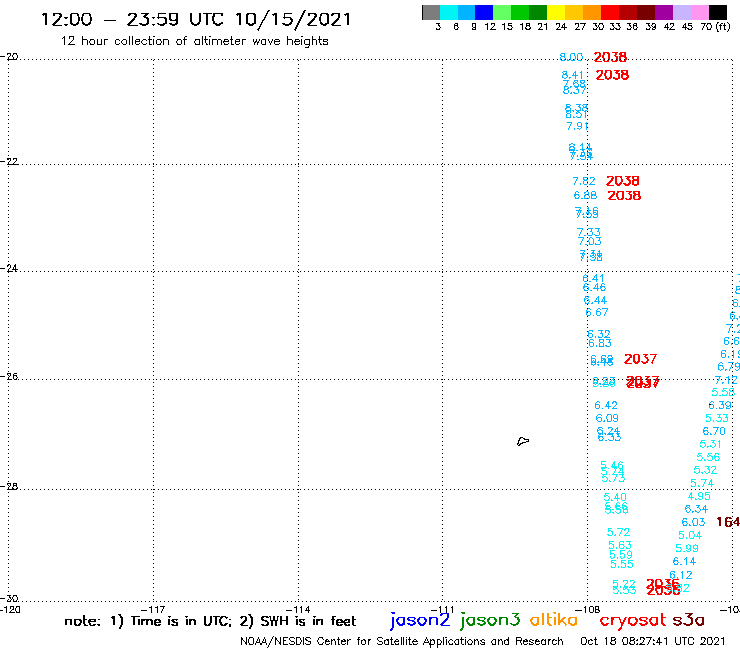Click the '8.00' wave height value
Viewport: 740px width, 650px height.
[571, 57]
